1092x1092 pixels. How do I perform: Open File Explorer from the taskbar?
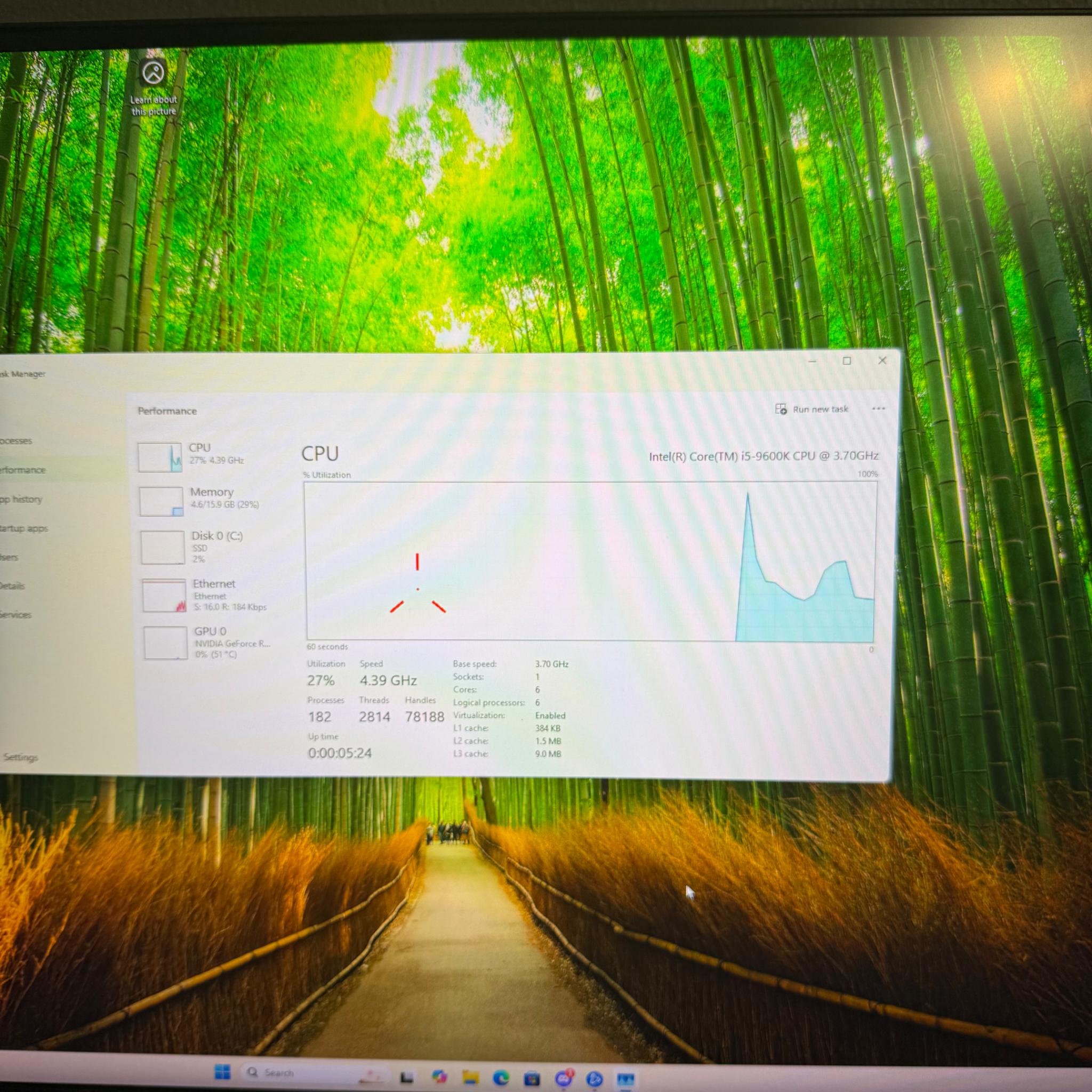point(470,1077)
